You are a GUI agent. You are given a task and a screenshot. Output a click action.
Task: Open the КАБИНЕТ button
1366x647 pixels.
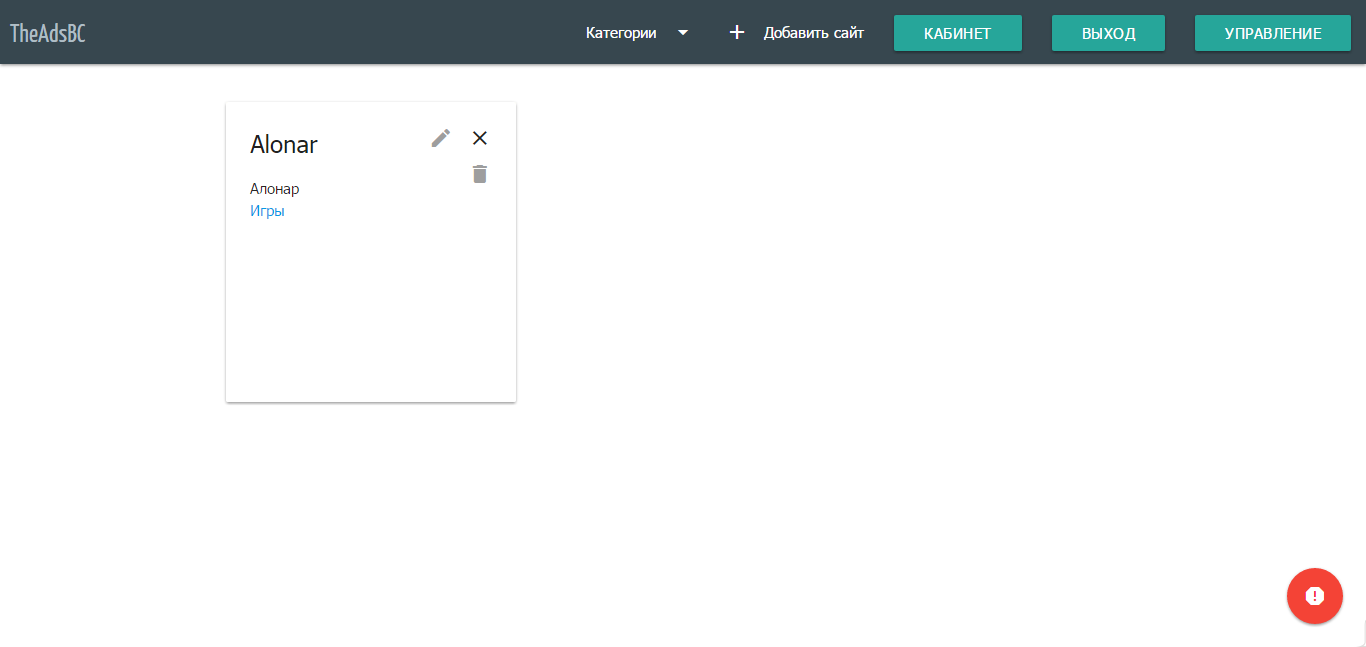click(x=957, y=33)
